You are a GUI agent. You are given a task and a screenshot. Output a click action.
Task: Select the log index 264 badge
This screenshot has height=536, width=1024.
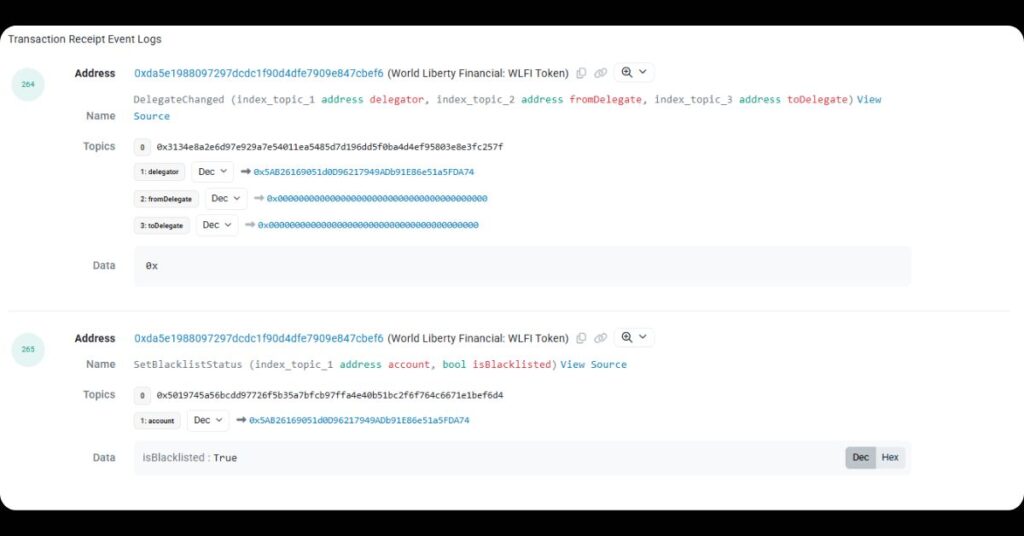click(28, 84)
